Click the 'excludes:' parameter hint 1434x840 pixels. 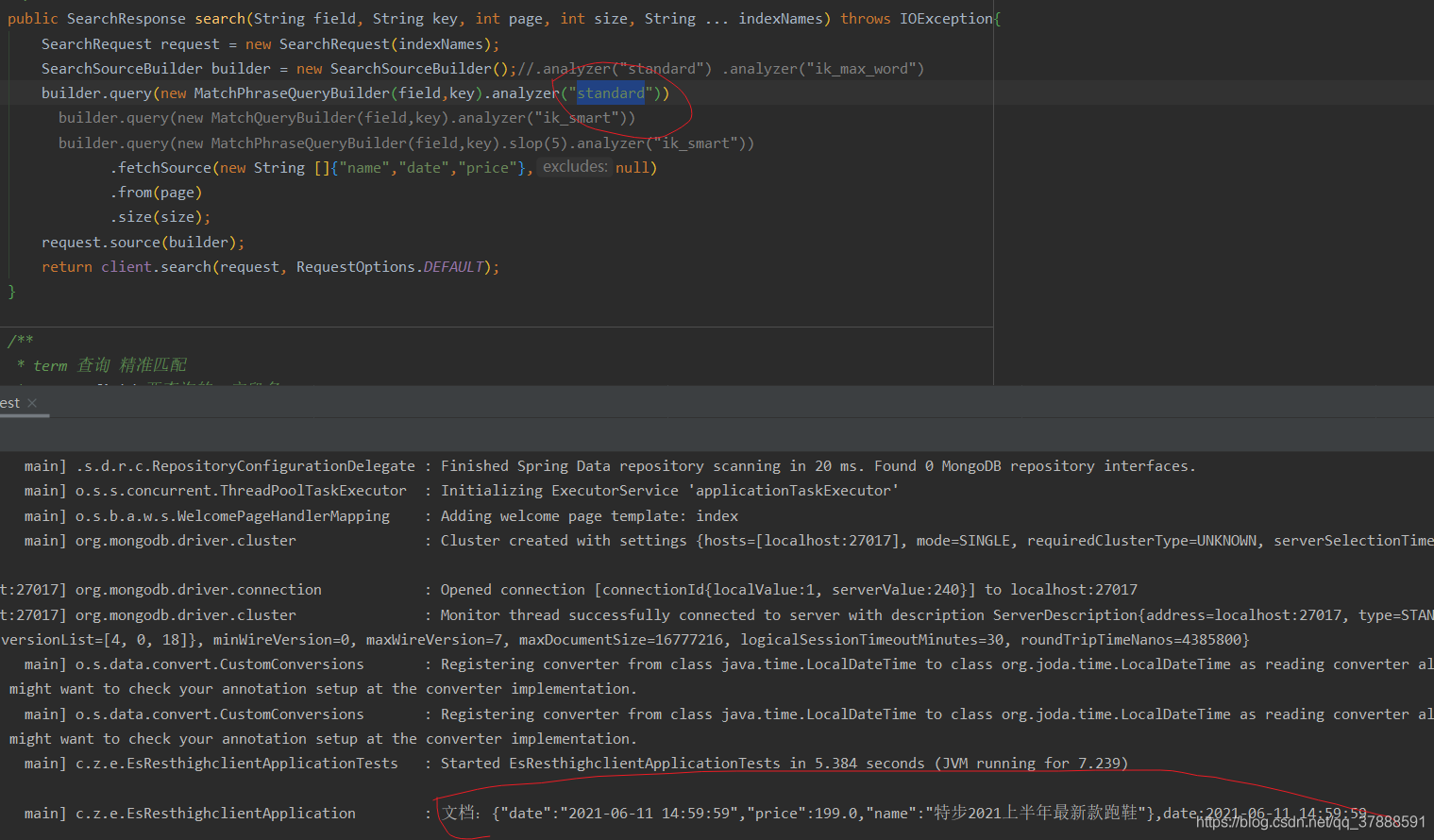(575, 167)
